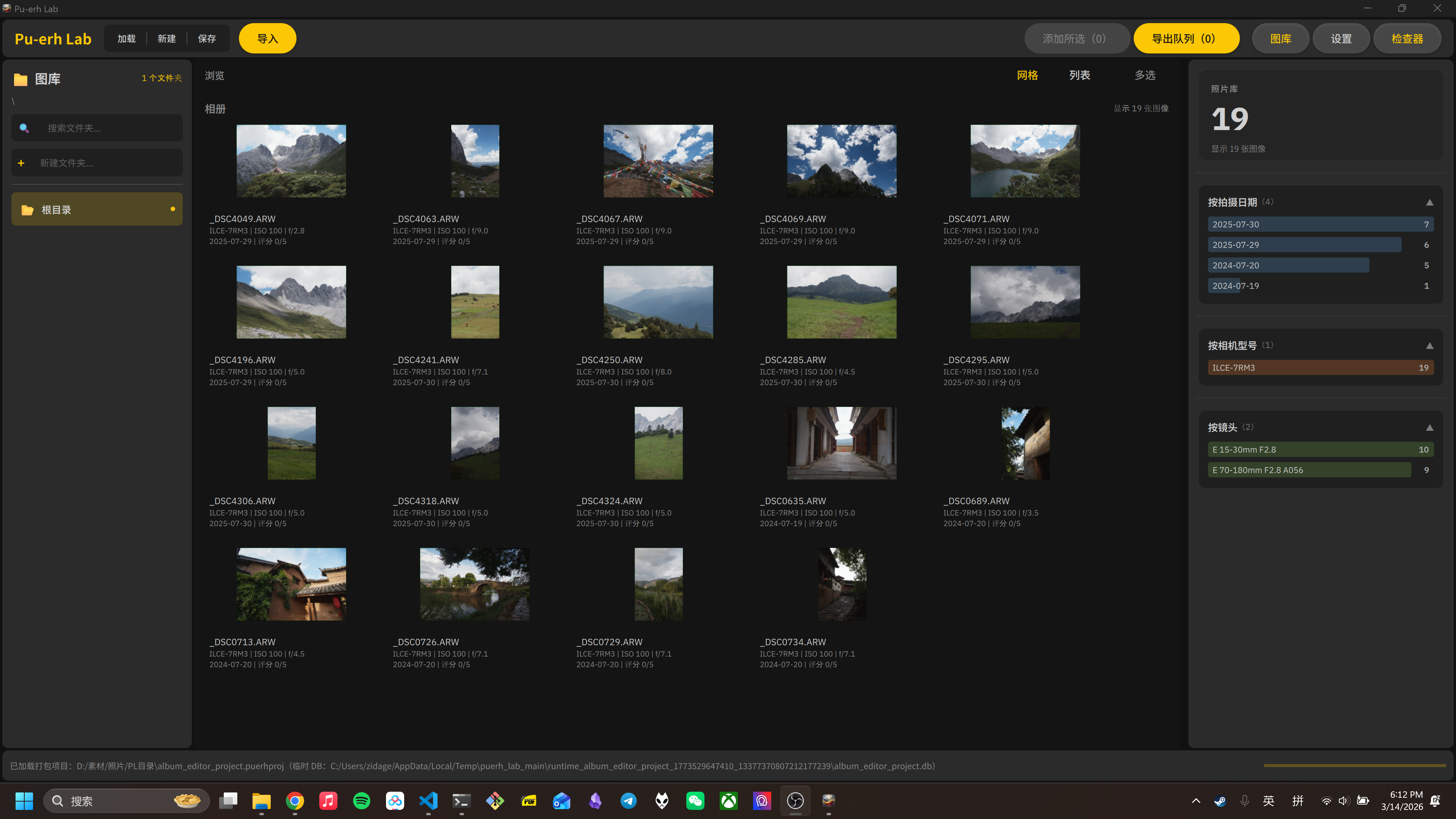Click the 根目录 folder icon
Screen dimensions: 1456x819
click(27, 210)
